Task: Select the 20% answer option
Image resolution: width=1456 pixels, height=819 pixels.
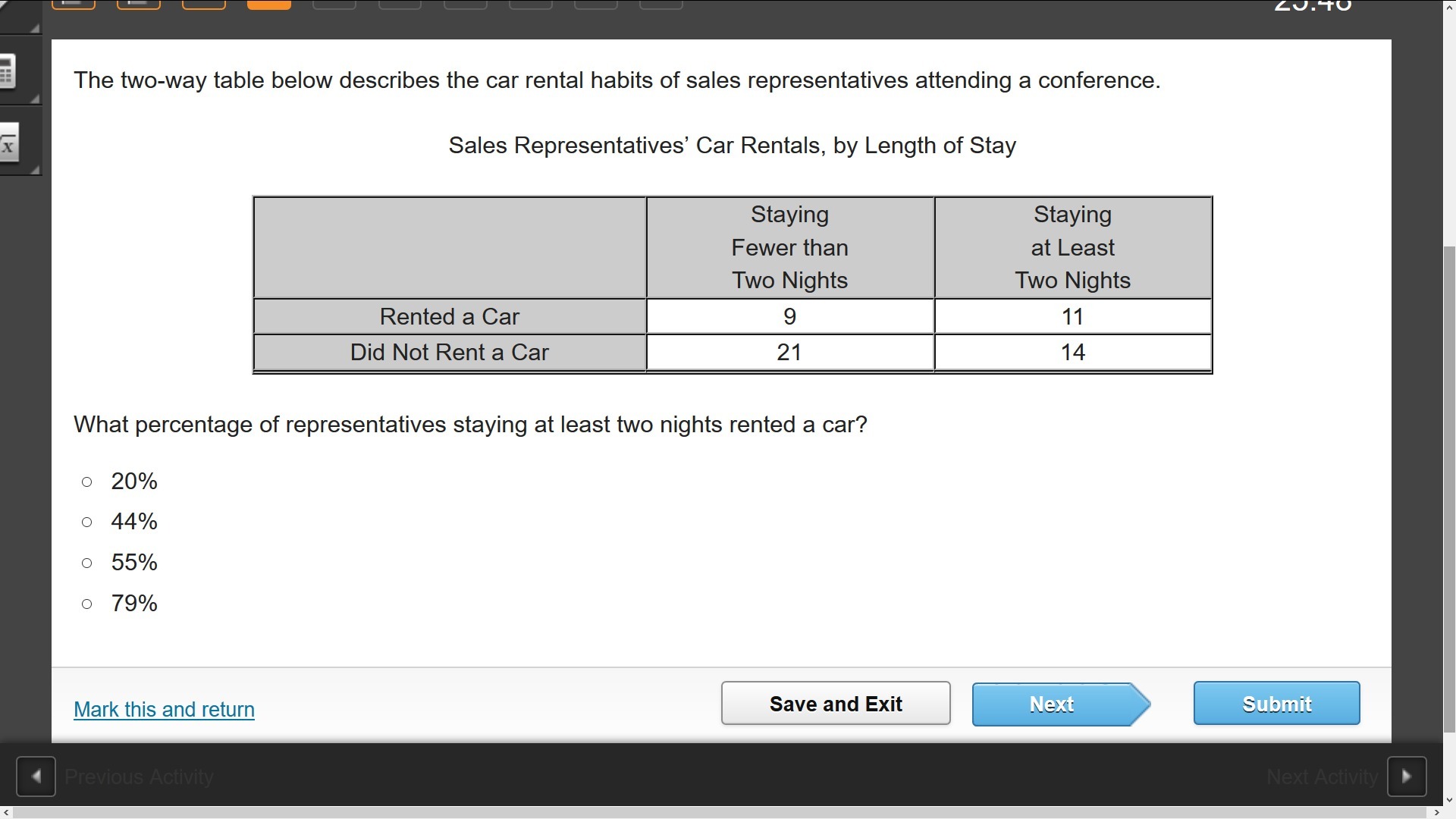Action: (87, 482)
